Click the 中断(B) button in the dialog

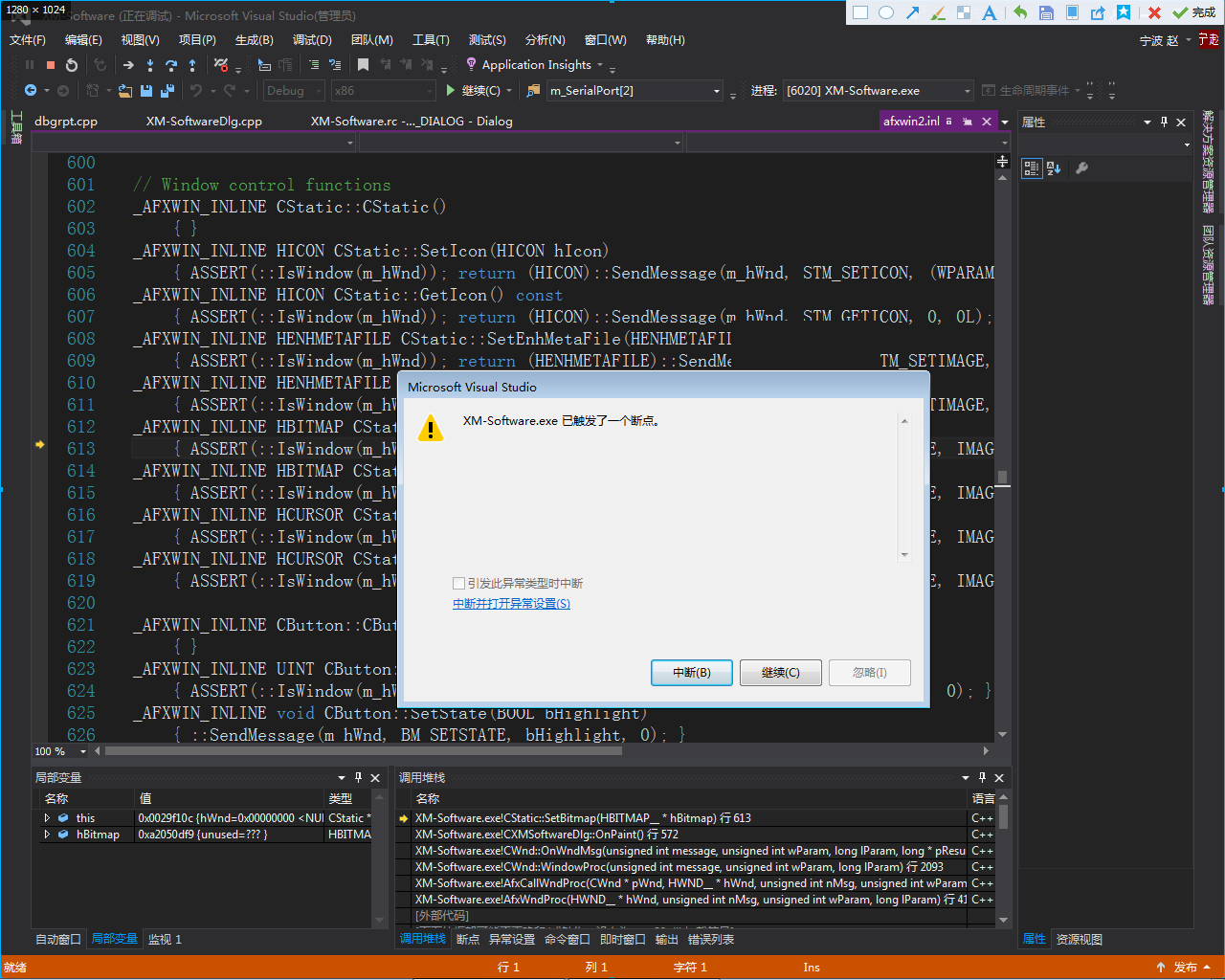point(692,673)
